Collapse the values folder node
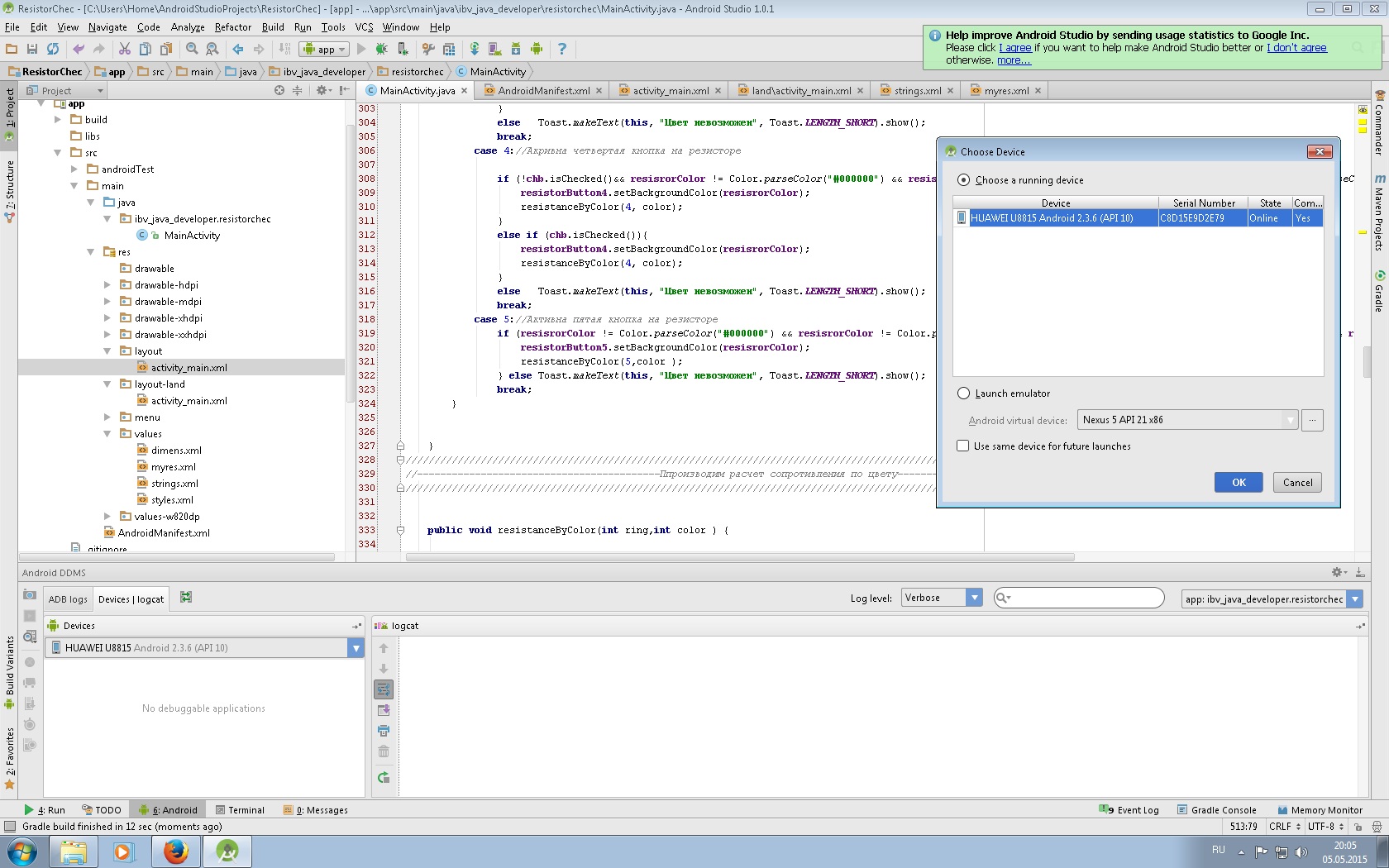Image resolution: width=1389 pixels, height=868 pixels. pos(107,434)
